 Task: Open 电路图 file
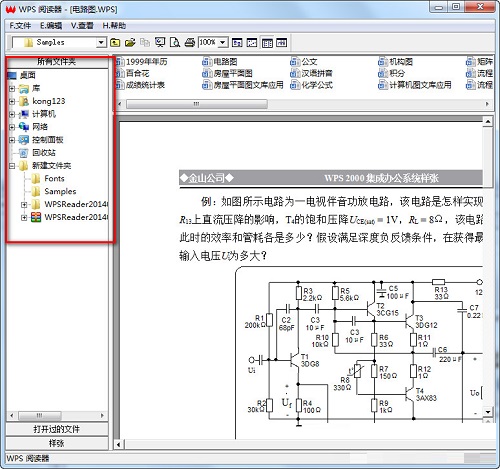[x=225, y=62]
